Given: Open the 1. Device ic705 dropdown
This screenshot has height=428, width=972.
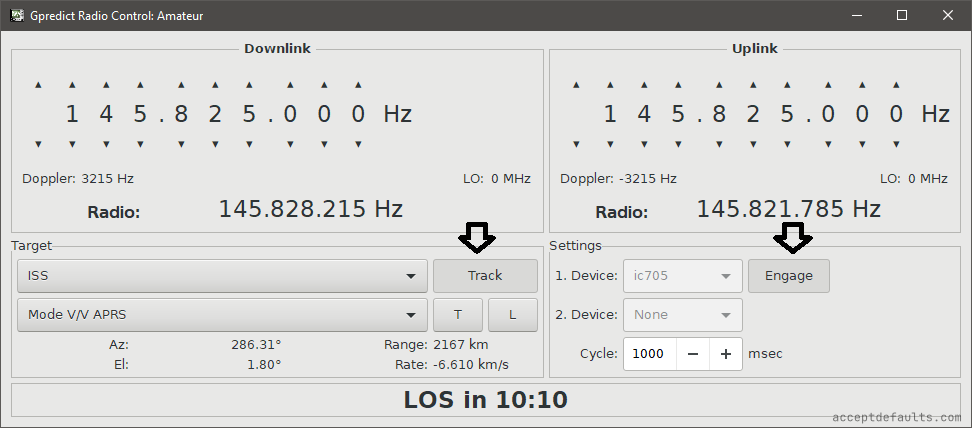Looking at the screenshot, I should click(682, 276).
